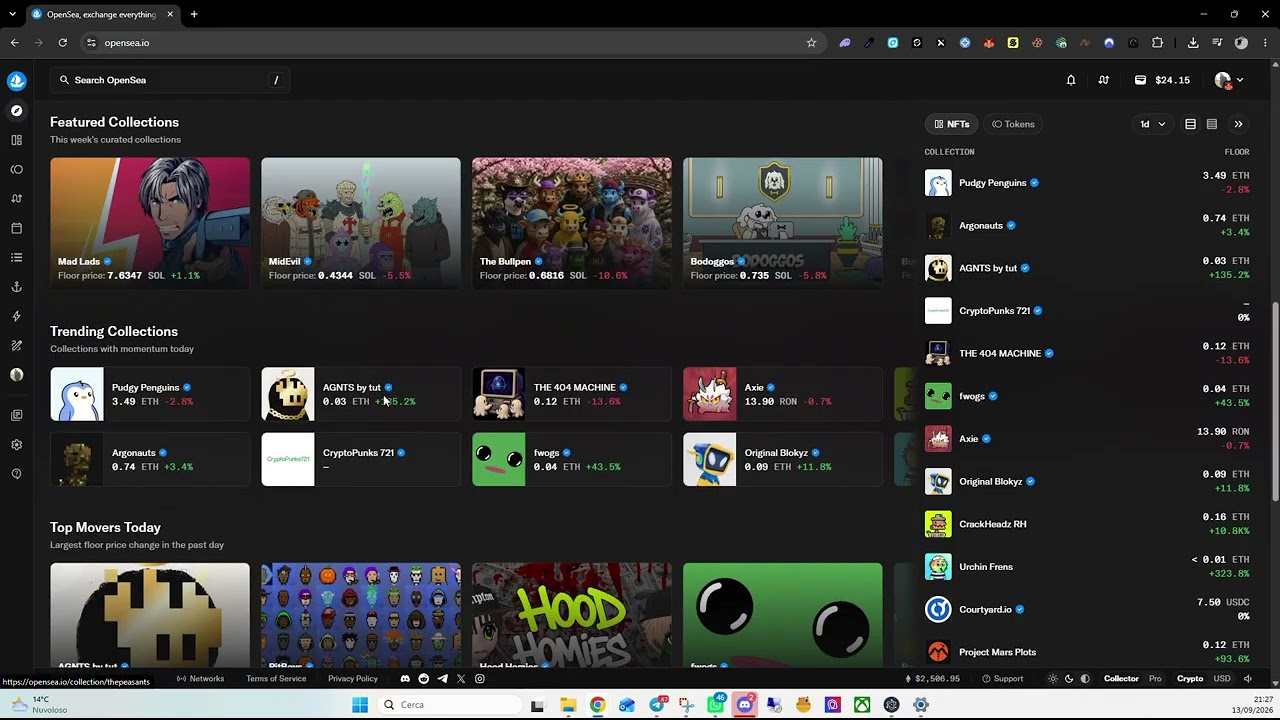
Task: Select the system contrast theme icon
Action: coord(1085,679)
